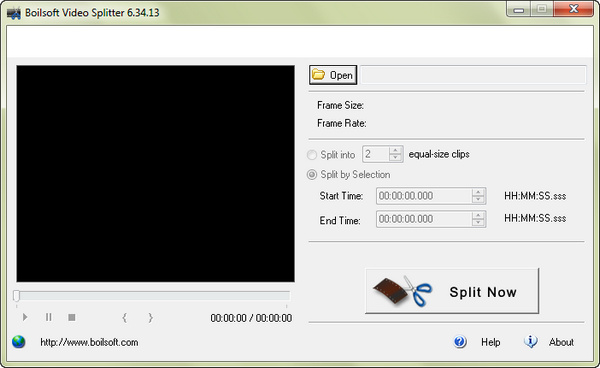
Task: Click the Start Time input field
Action: [x=424, y=196]
